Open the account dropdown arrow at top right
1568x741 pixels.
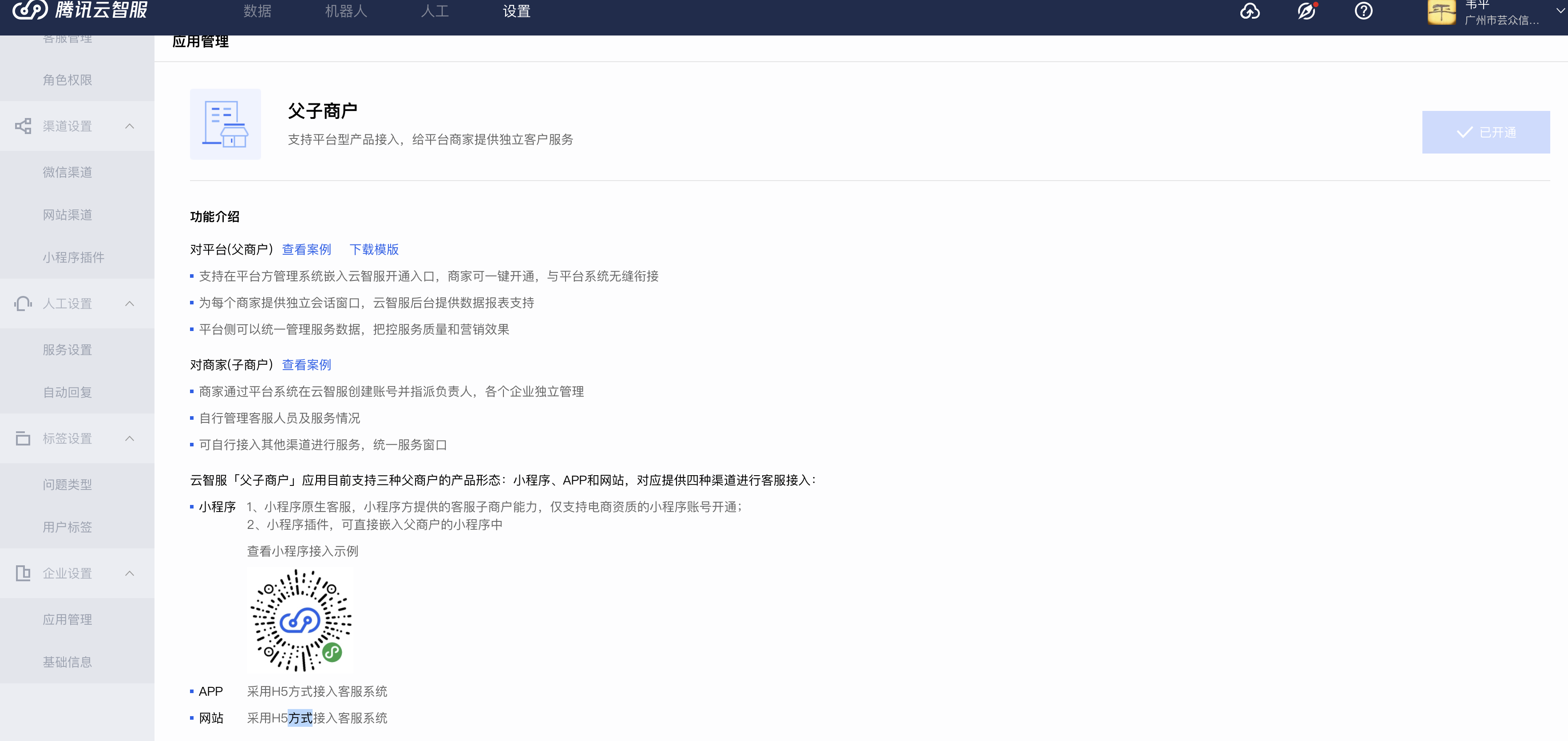1560,11
